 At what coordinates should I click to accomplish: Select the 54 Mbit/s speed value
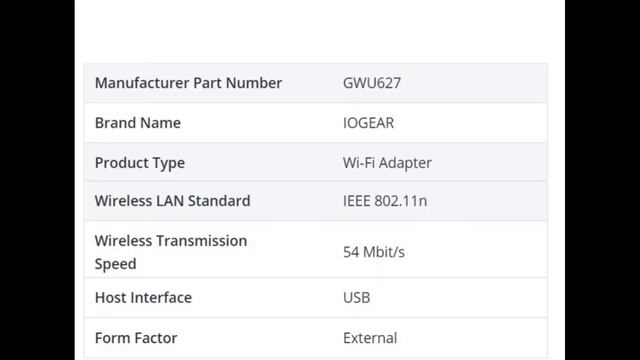coord(374,252)
